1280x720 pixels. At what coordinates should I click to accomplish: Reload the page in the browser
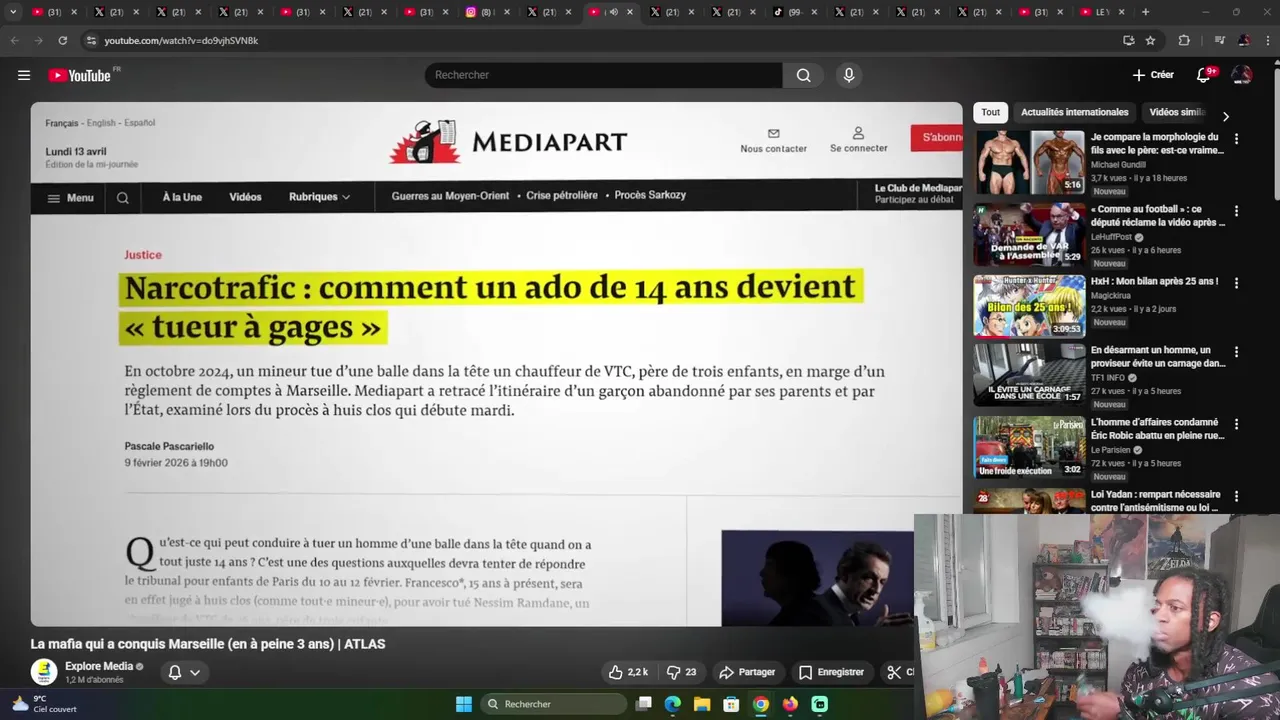(x=62, y=40)
